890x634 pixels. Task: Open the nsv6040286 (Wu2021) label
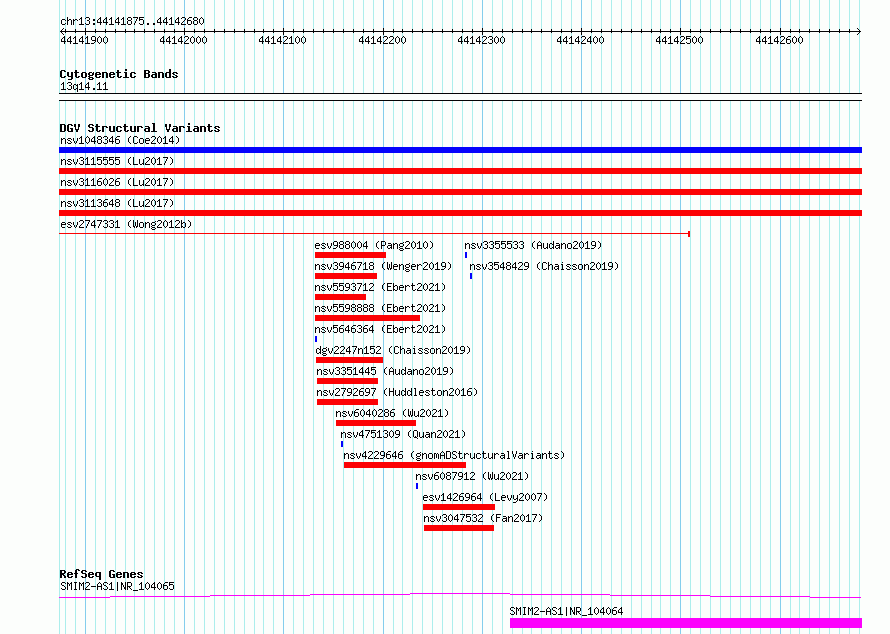pyautogui.click(x=392, y=413)
